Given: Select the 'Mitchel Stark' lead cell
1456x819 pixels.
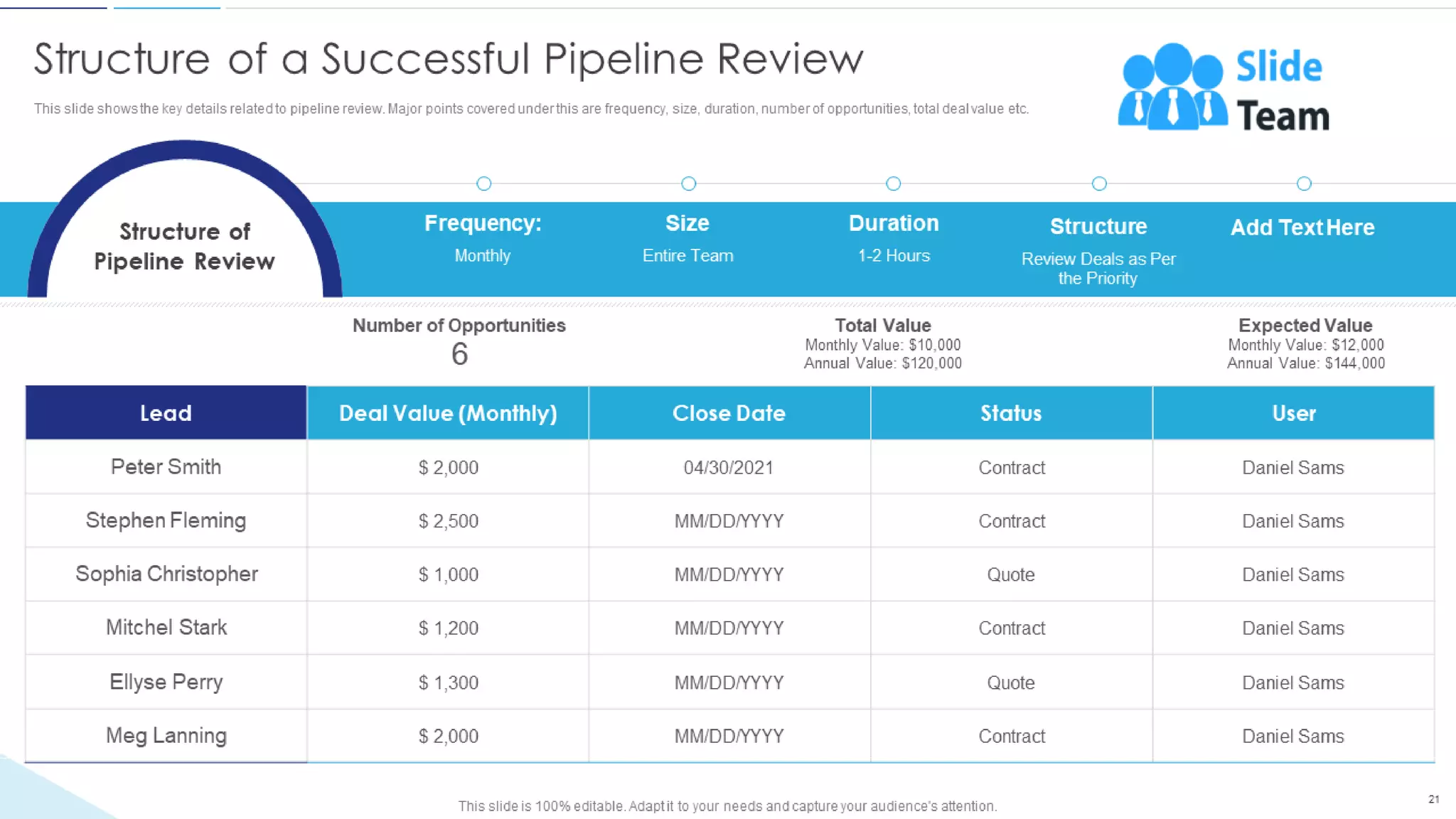Looking at the screenshot, I should click(x=166, y=628).
